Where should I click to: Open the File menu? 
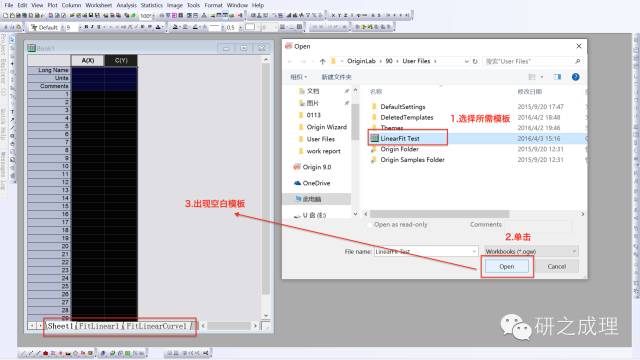pos(9,5)
